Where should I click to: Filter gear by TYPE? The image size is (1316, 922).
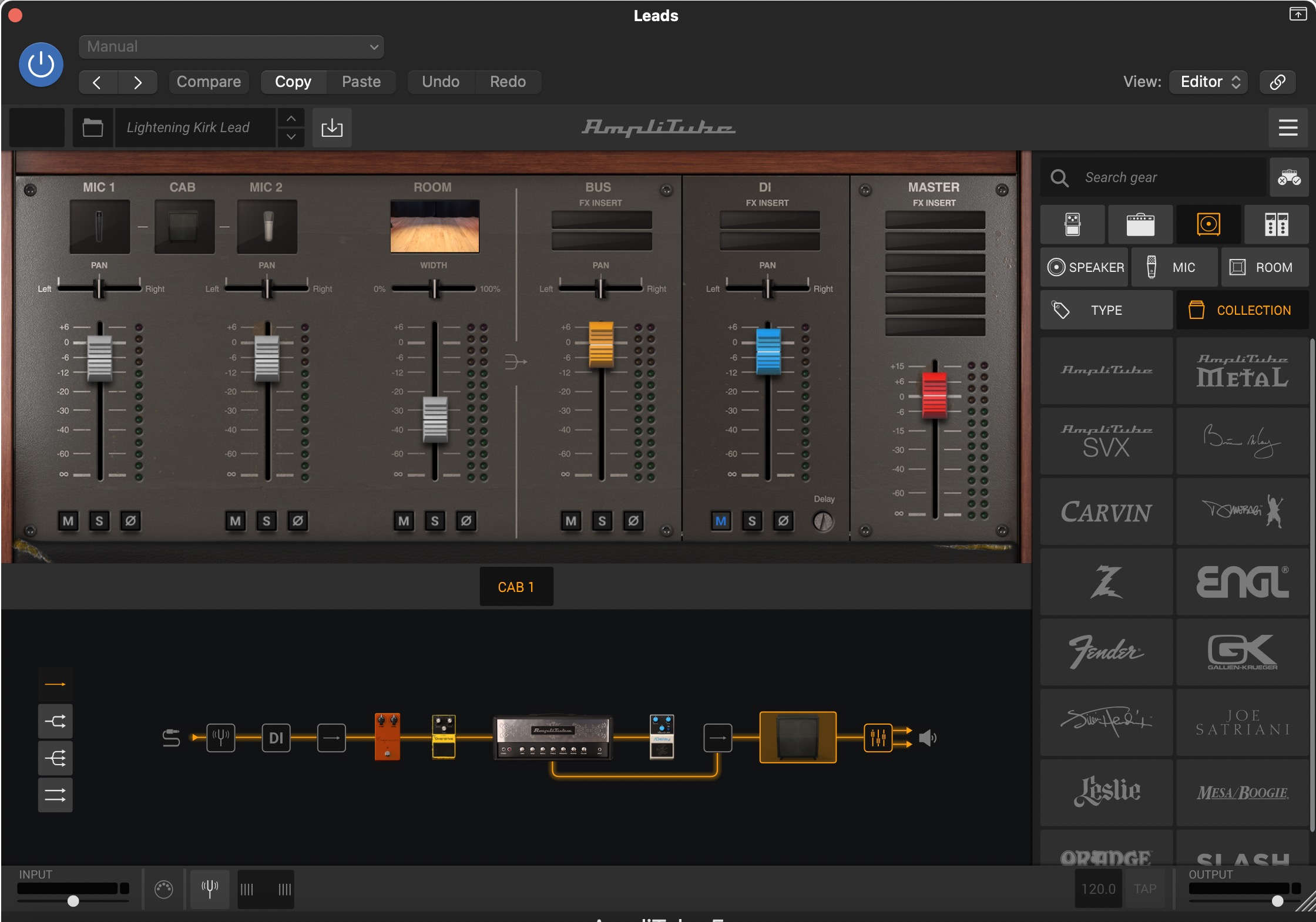click(1106, 310)
